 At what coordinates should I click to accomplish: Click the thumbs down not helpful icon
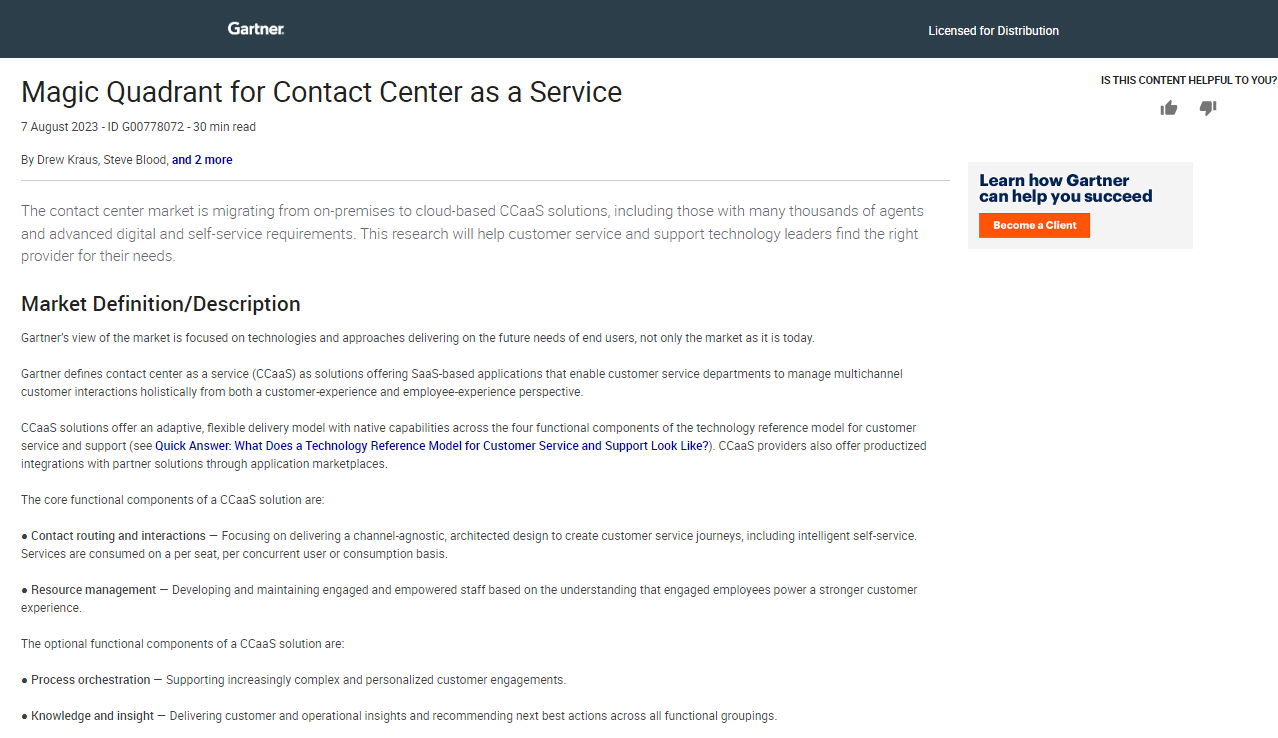1208,108
